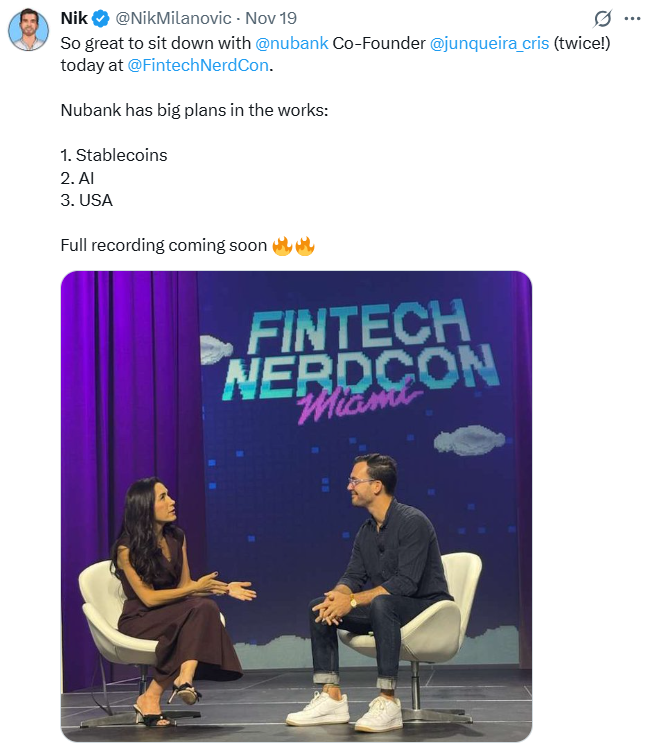The image size is (649, 745).
Task: Open the @FintechNerdCon mention link
Action: click(198, 65)
